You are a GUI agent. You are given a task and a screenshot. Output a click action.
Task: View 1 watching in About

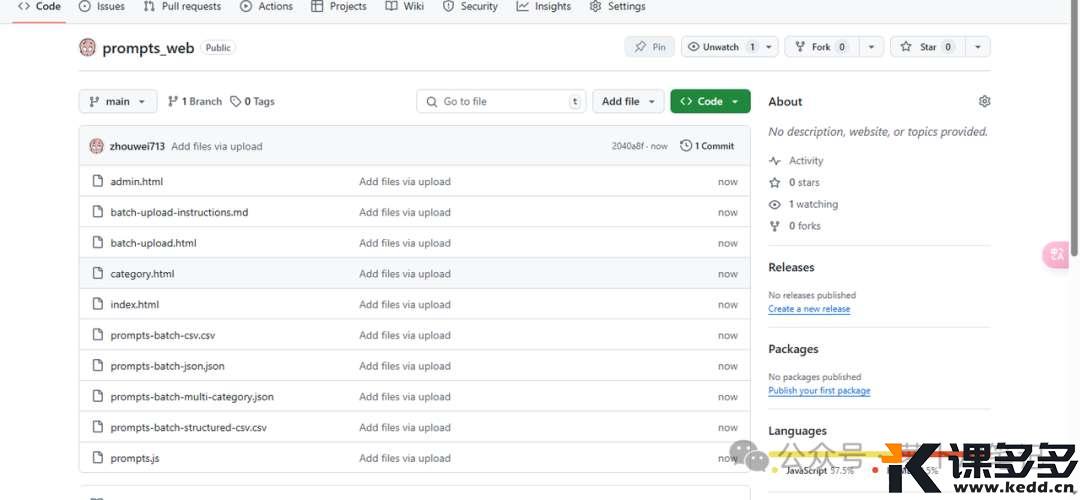click(x=804, y=205)
